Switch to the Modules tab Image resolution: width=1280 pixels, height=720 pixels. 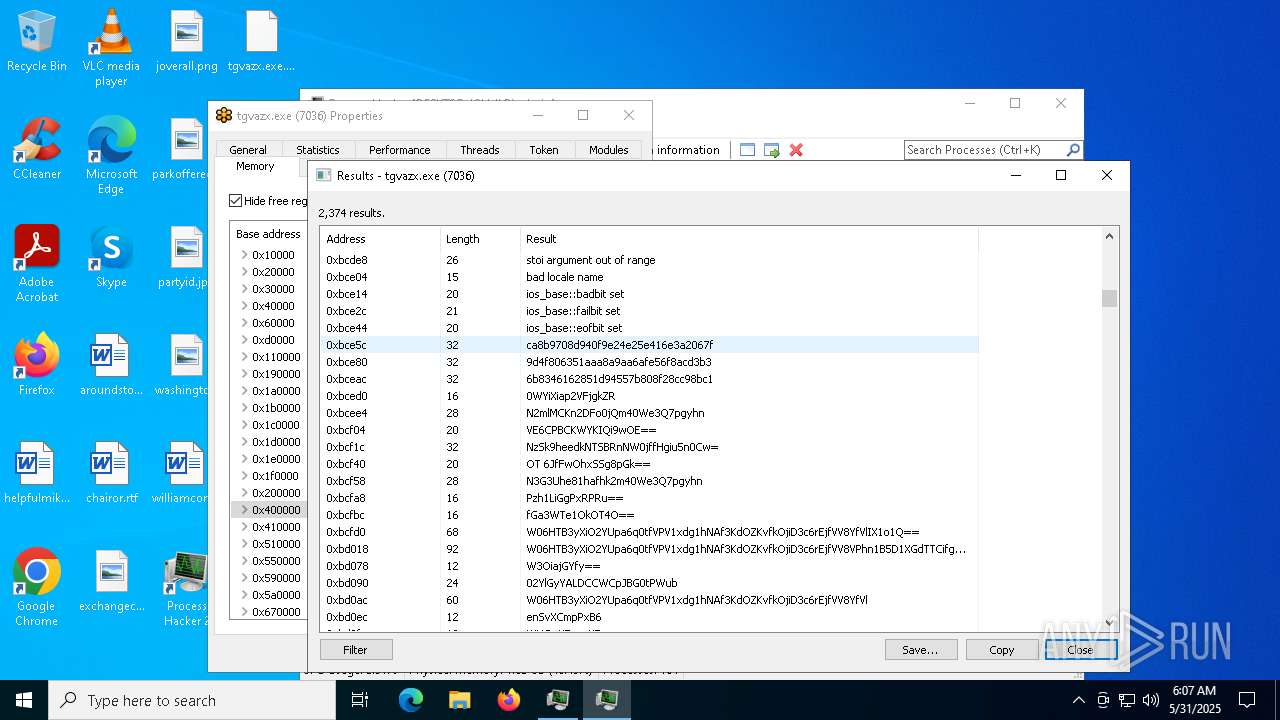[x=608, y=150]
